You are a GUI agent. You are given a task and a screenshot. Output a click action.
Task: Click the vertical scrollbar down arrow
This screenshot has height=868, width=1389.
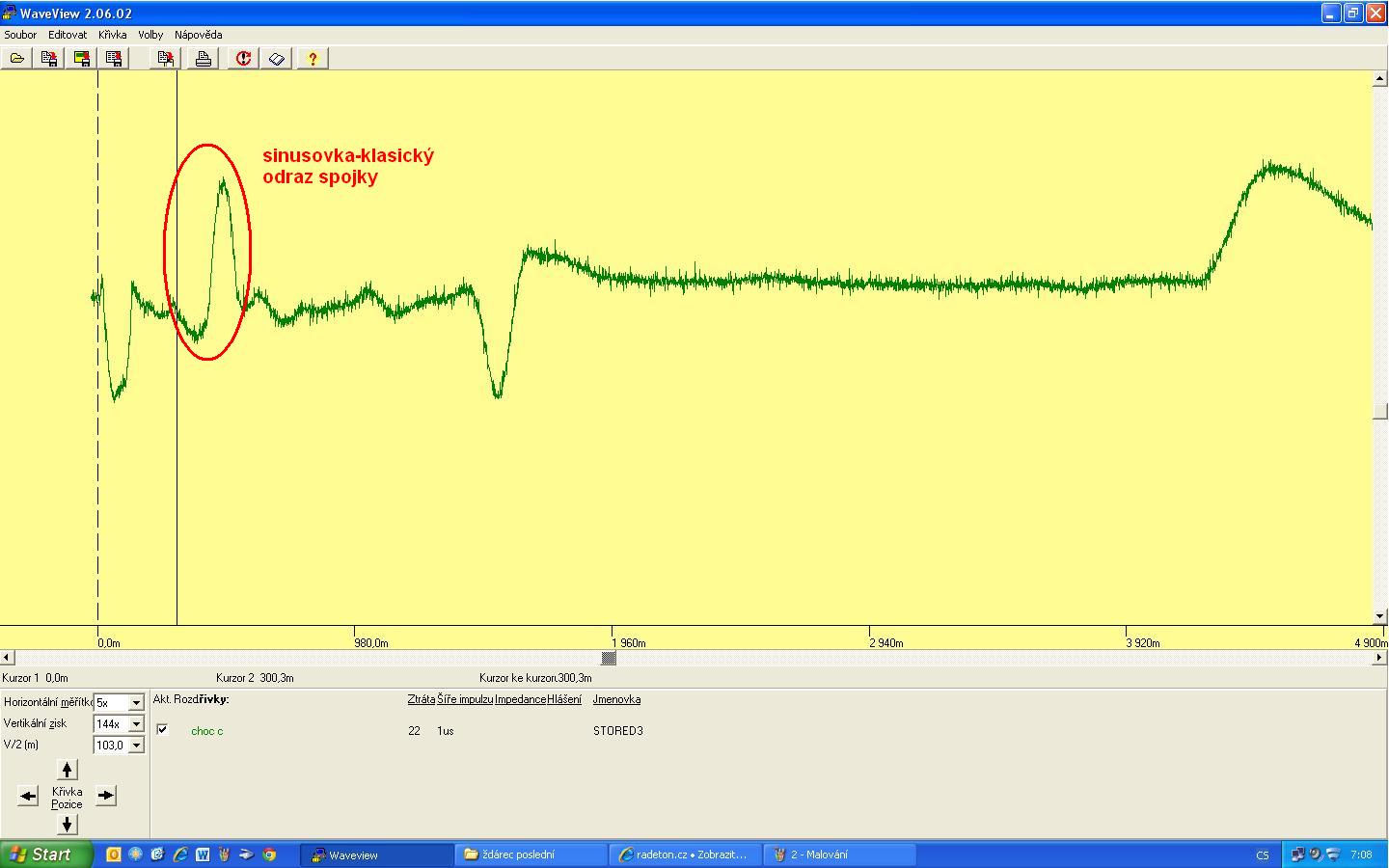pos(1380,616)
